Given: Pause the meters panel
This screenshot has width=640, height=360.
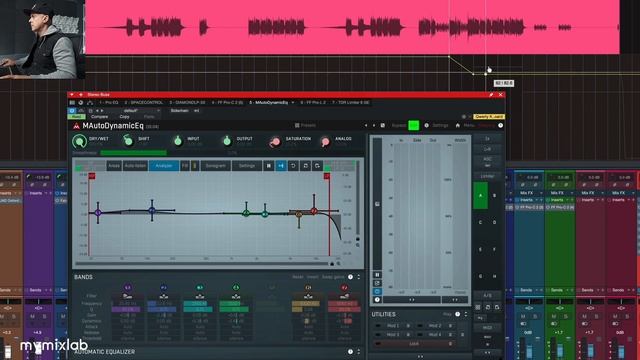Looking at the screenshot, I should 377,275.
